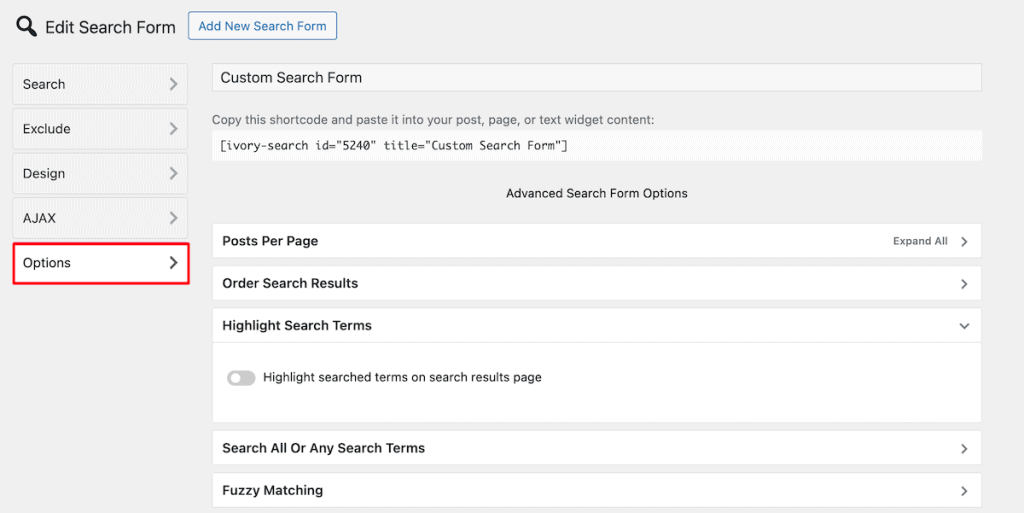Expand the Order Search Results section
This screenshot has height=513, width=1024.
pos(597,283)
